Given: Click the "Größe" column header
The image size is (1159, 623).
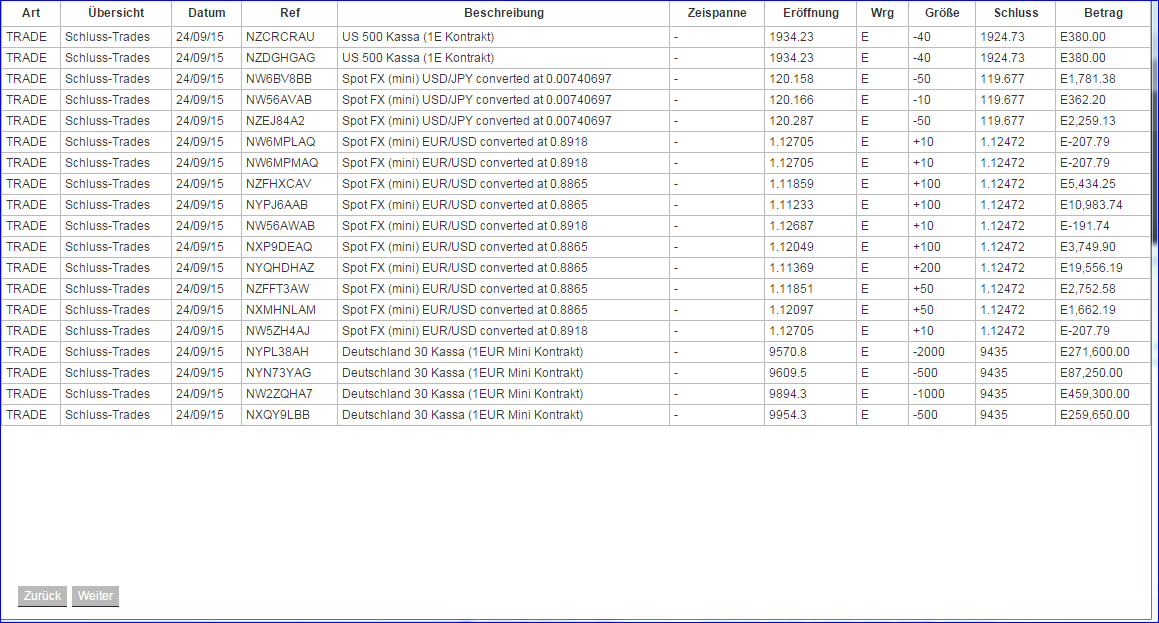Looking at the screenshot, I should (x=940, y=13).
